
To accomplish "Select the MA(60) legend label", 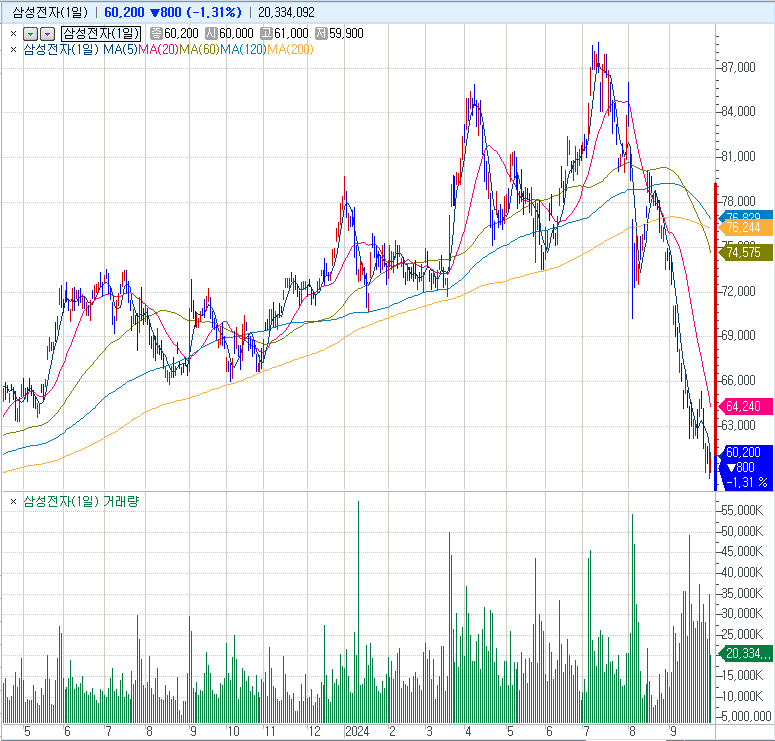I will click(199, 49).
